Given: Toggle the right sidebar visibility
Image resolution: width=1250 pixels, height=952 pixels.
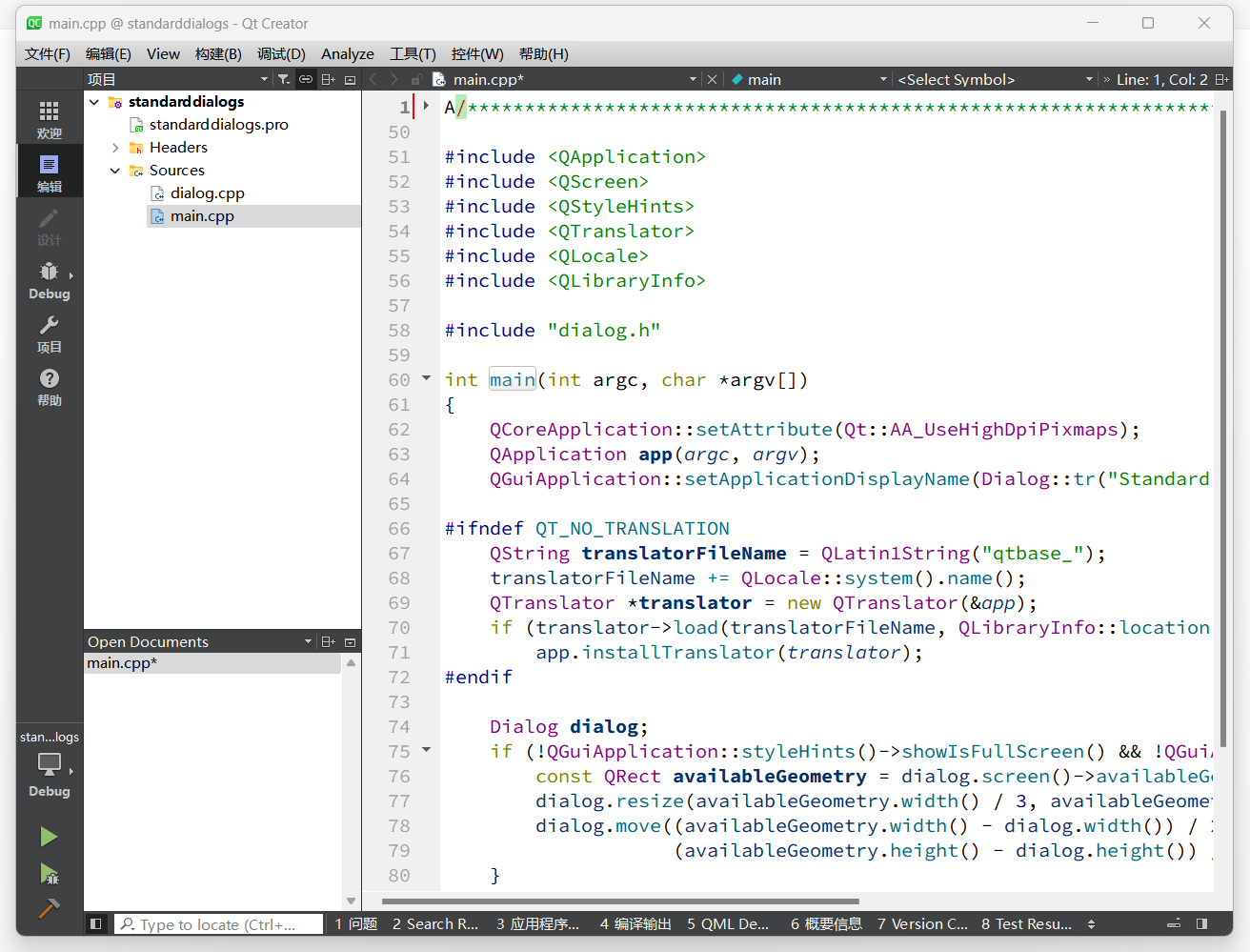Looking at the screenshot, I should click(x=1201, y=923).
